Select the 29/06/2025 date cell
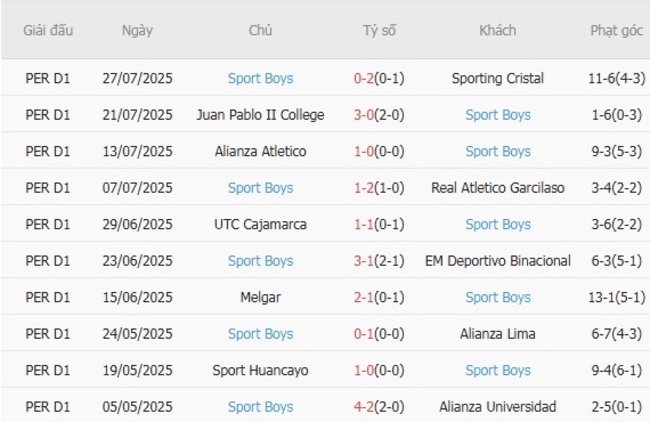Viewport: 650px width, 422px height. pos(137,224)
